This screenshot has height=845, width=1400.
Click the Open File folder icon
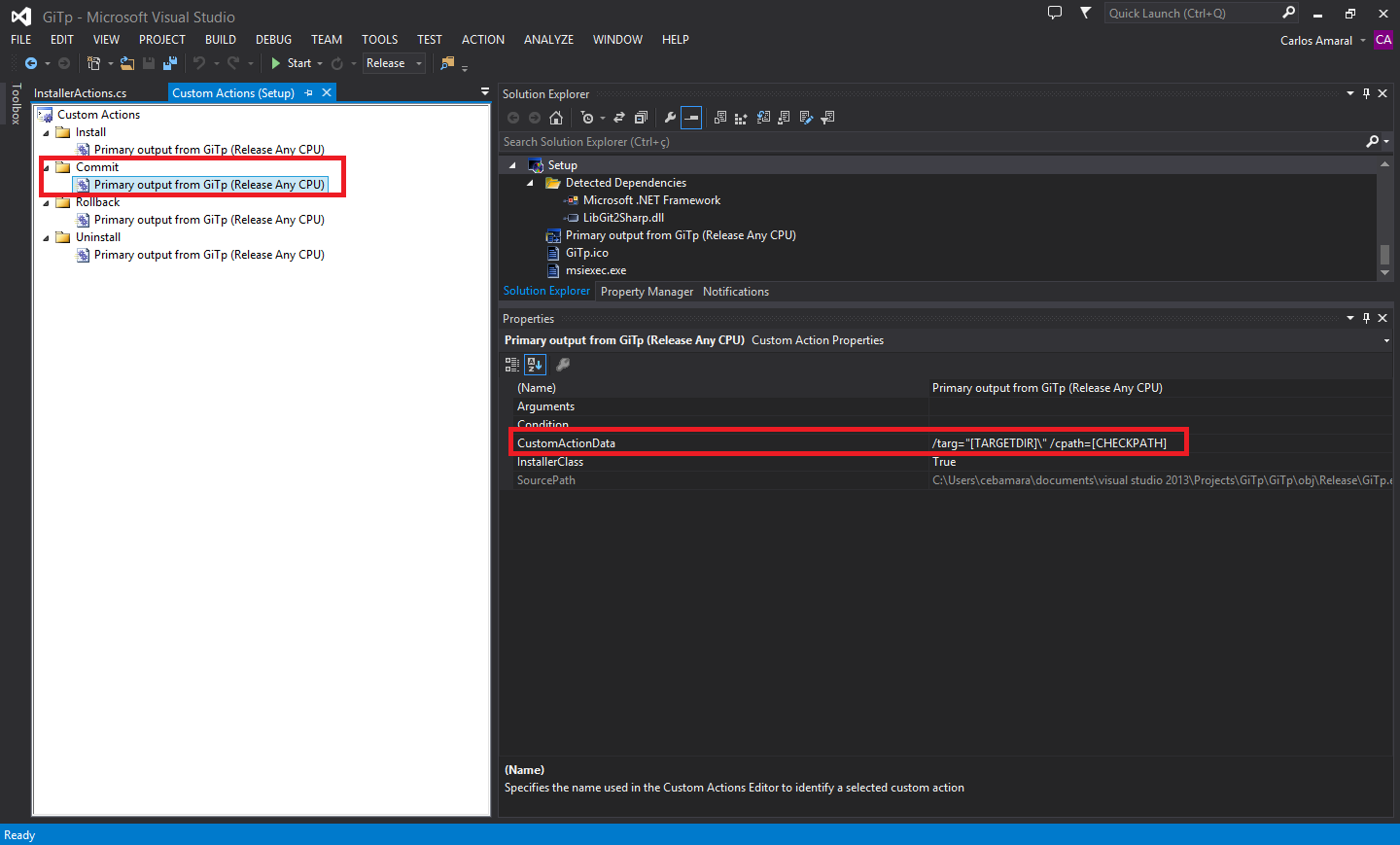pyautogui.click(x=127, y=63)
